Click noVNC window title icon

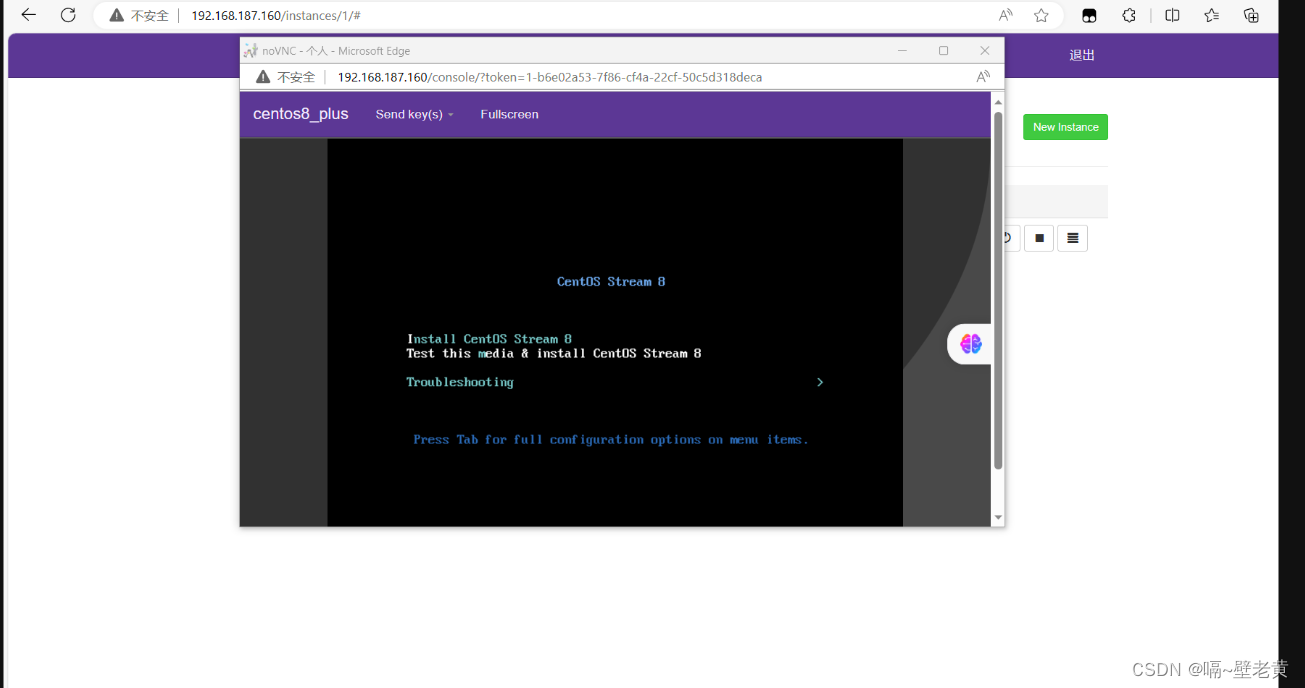click(x=251, y=50)
